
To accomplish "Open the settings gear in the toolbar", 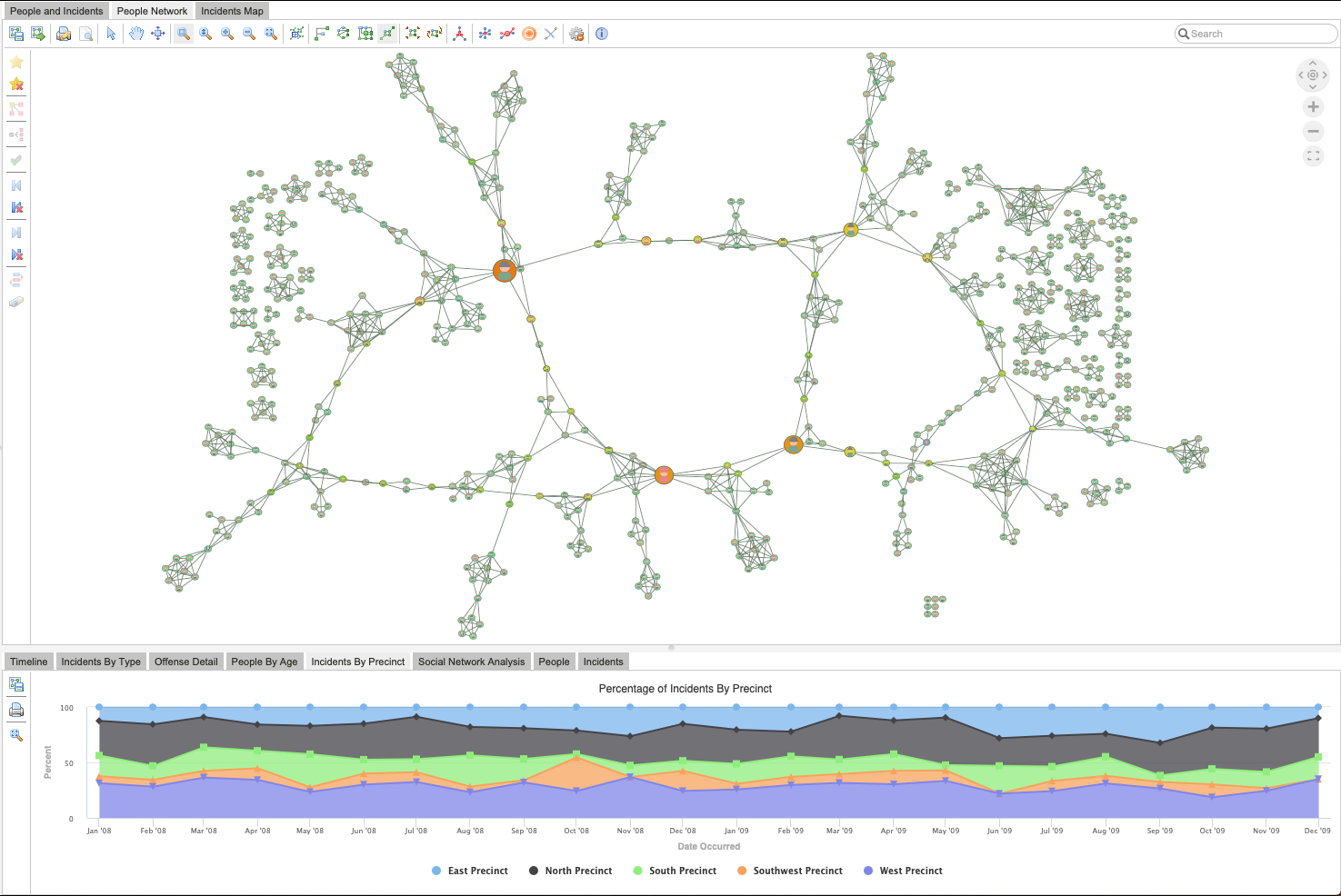I will (575, 33).
